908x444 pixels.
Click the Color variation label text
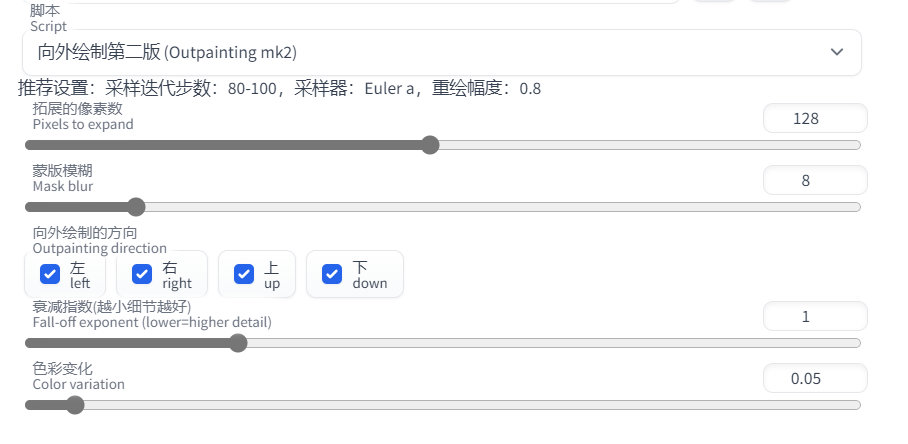pos(78,376)
